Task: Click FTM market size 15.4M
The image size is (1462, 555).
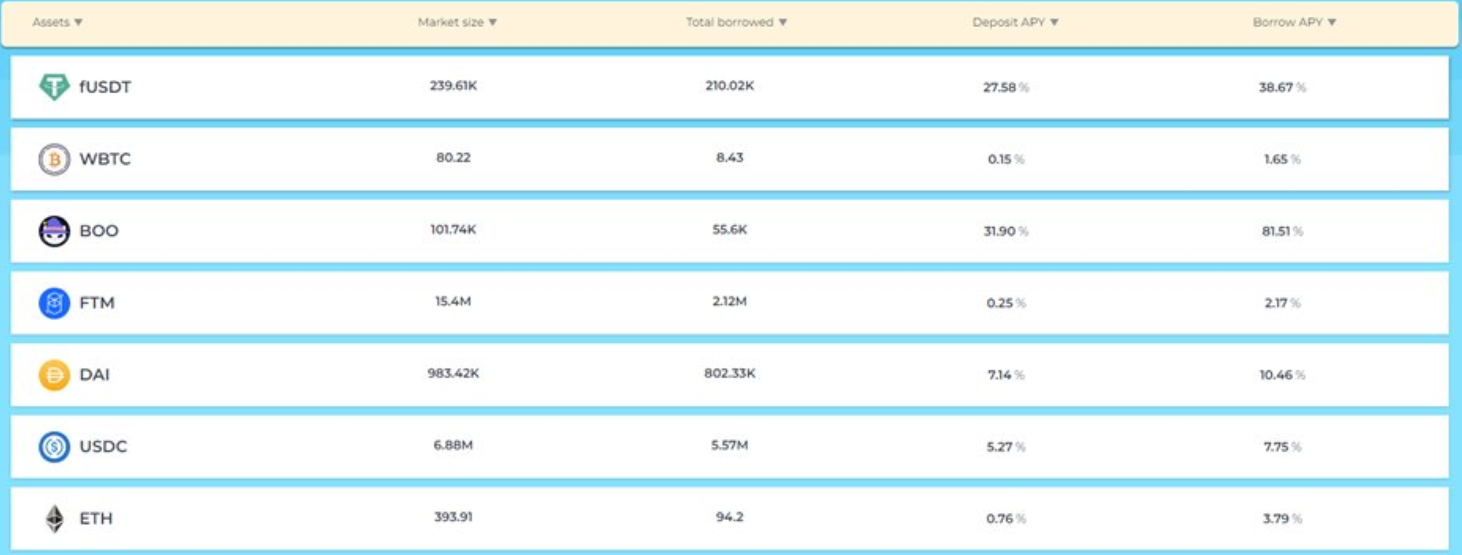Action: click(x=453, y=302)
